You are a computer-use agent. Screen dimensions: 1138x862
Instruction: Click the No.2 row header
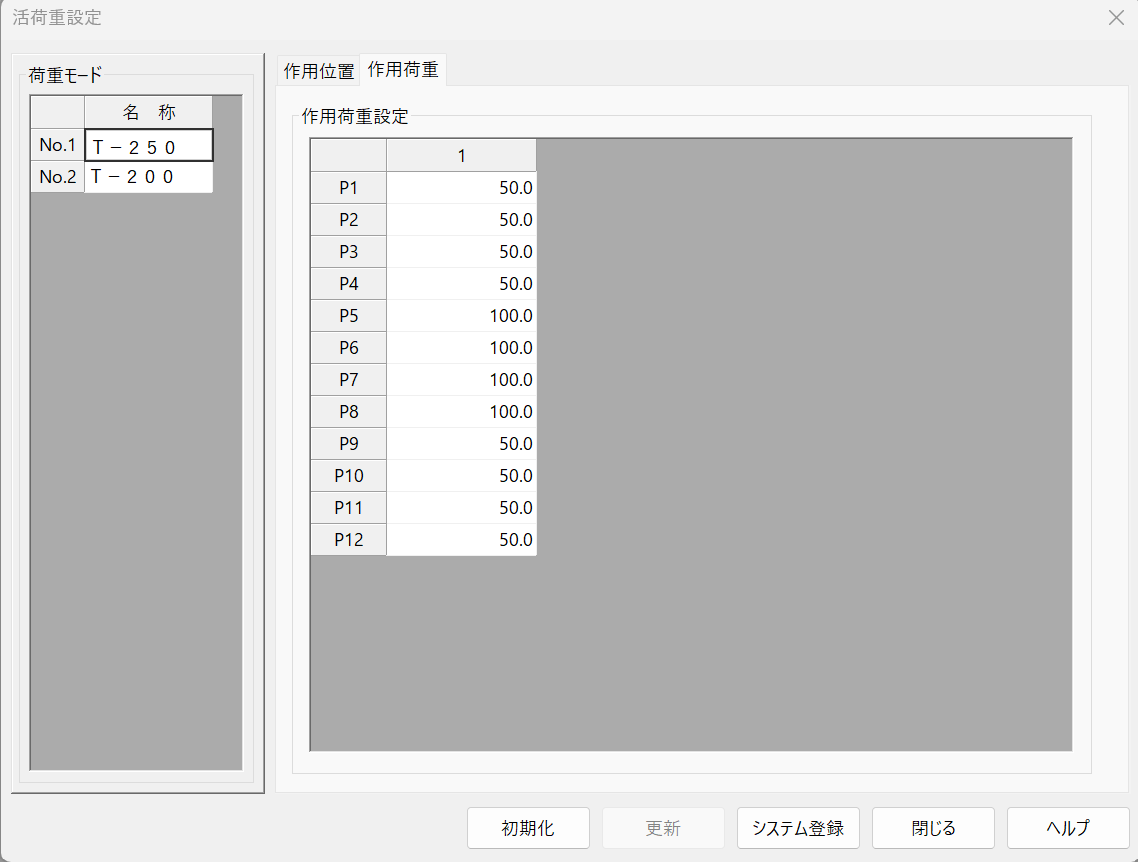click(58, 177)
